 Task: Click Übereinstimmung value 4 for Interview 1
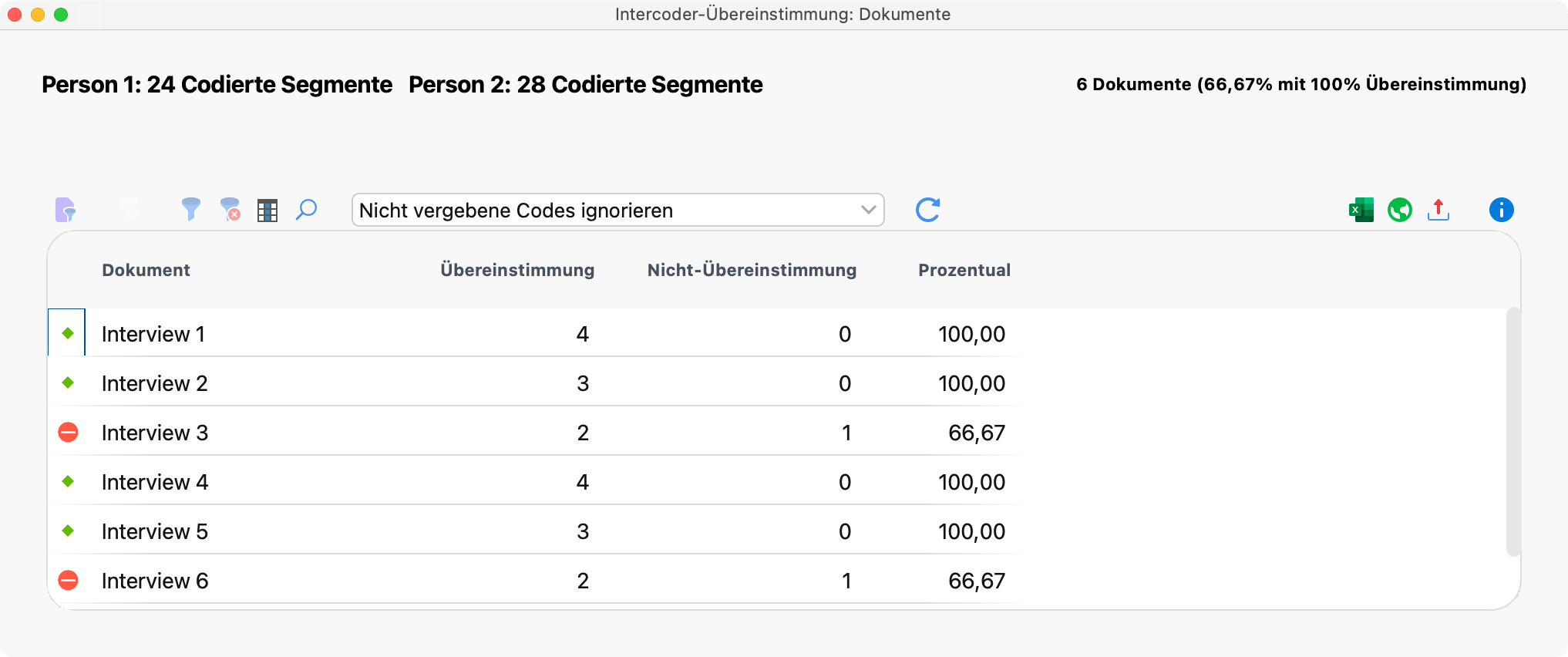(583, 334)
